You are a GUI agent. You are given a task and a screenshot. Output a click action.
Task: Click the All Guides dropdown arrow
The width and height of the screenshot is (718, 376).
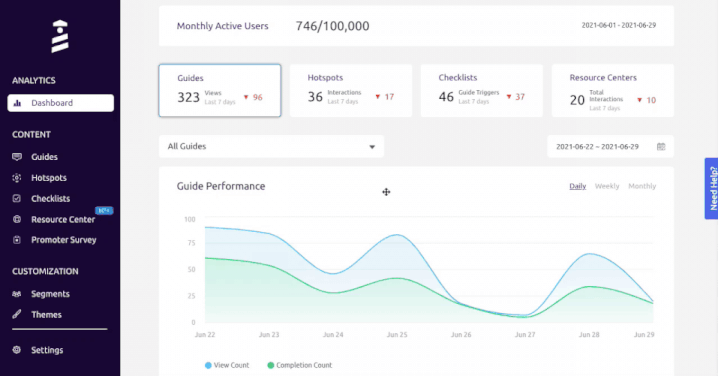pos(372,147)
